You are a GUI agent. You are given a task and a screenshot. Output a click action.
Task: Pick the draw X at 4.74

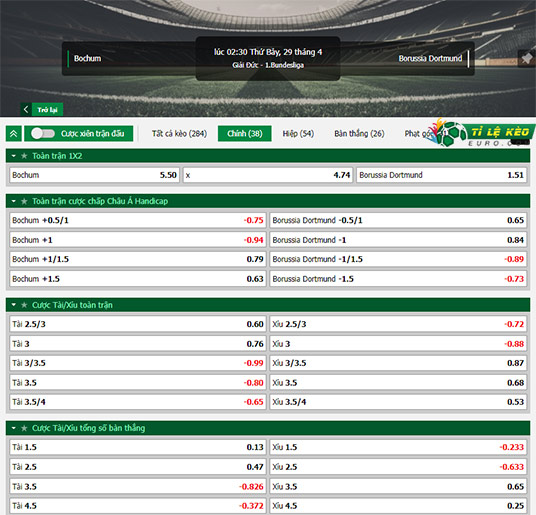(268, 175)
